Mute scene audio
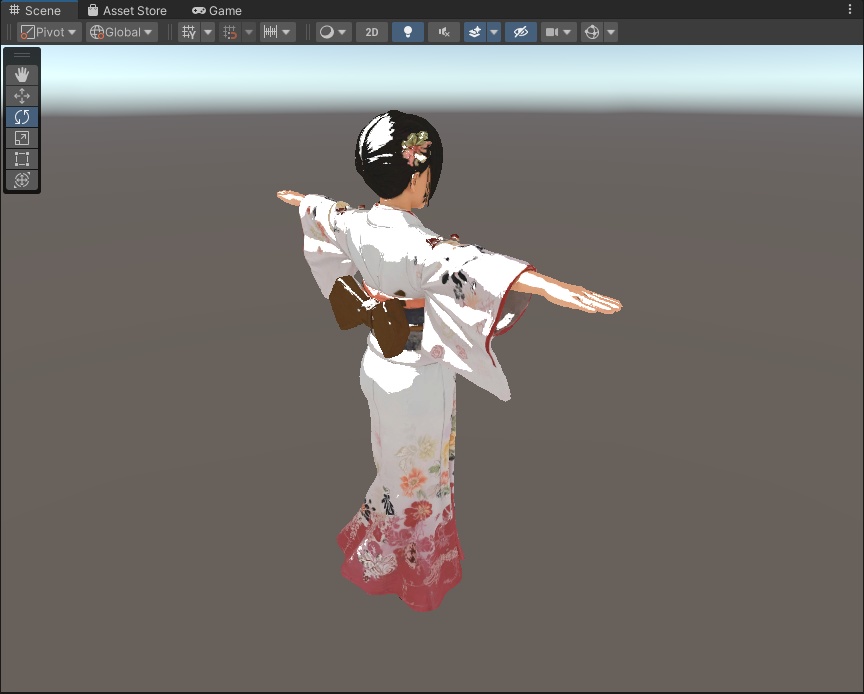Image resolution: width=864 pixels, height=694 pixels. click(x=442, y=31)
